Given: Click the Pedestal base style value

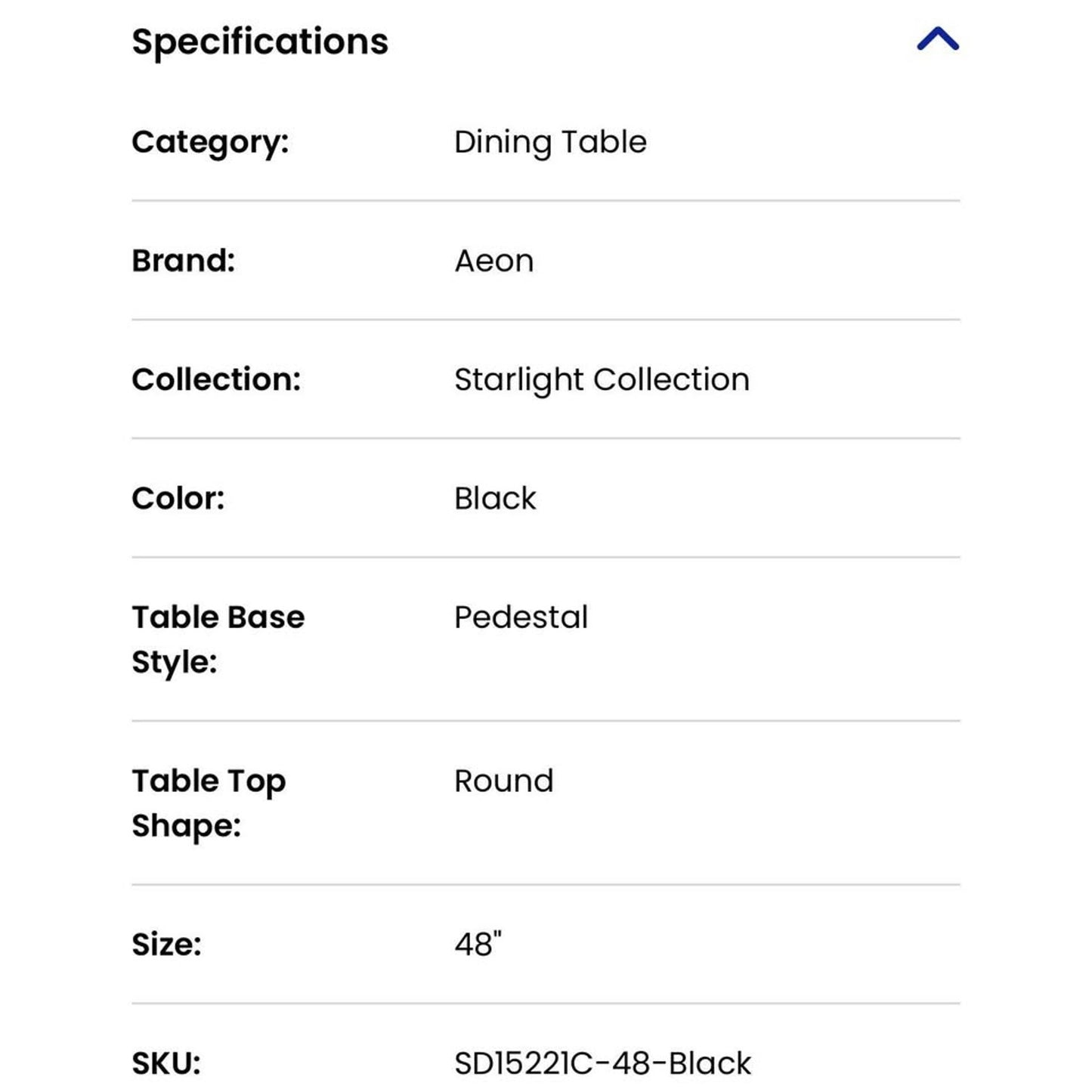Looking at the screenshot, I should (521, 617).
